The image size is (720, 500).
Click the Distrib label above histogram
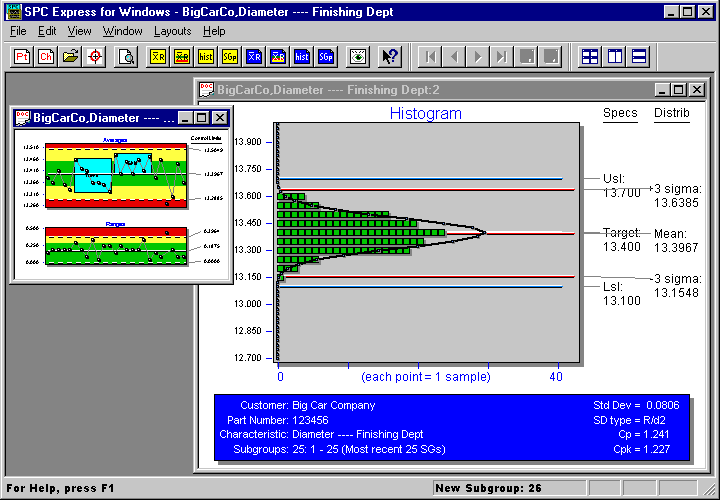coord(671,113)
